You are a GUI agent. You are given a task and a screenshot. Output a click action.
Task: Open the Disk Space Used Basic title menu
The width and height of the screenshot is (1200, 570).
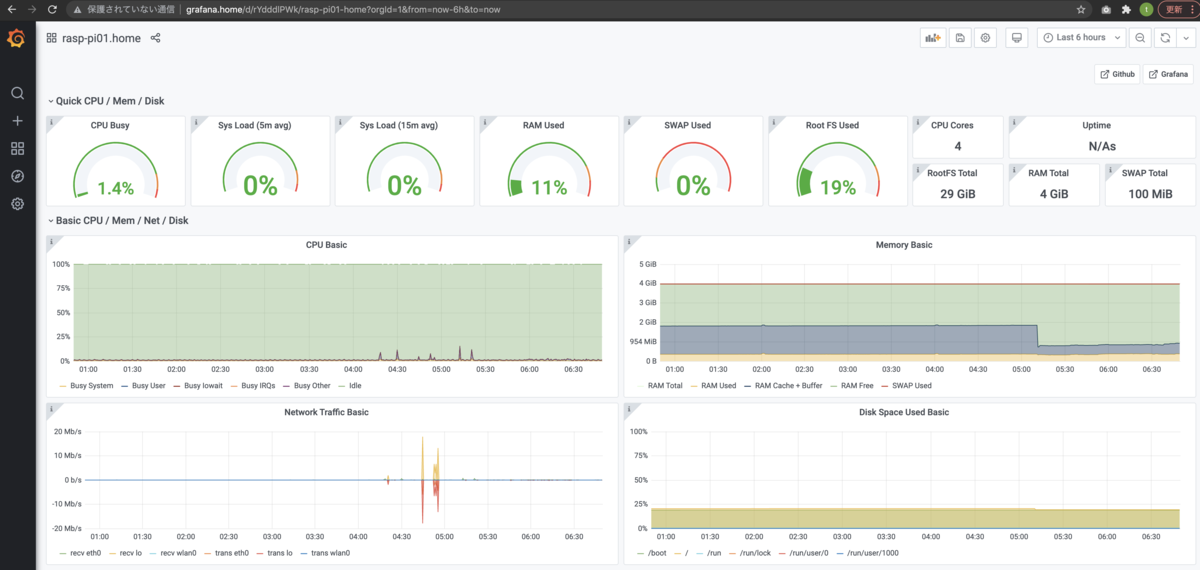click(x=904, y=412)
